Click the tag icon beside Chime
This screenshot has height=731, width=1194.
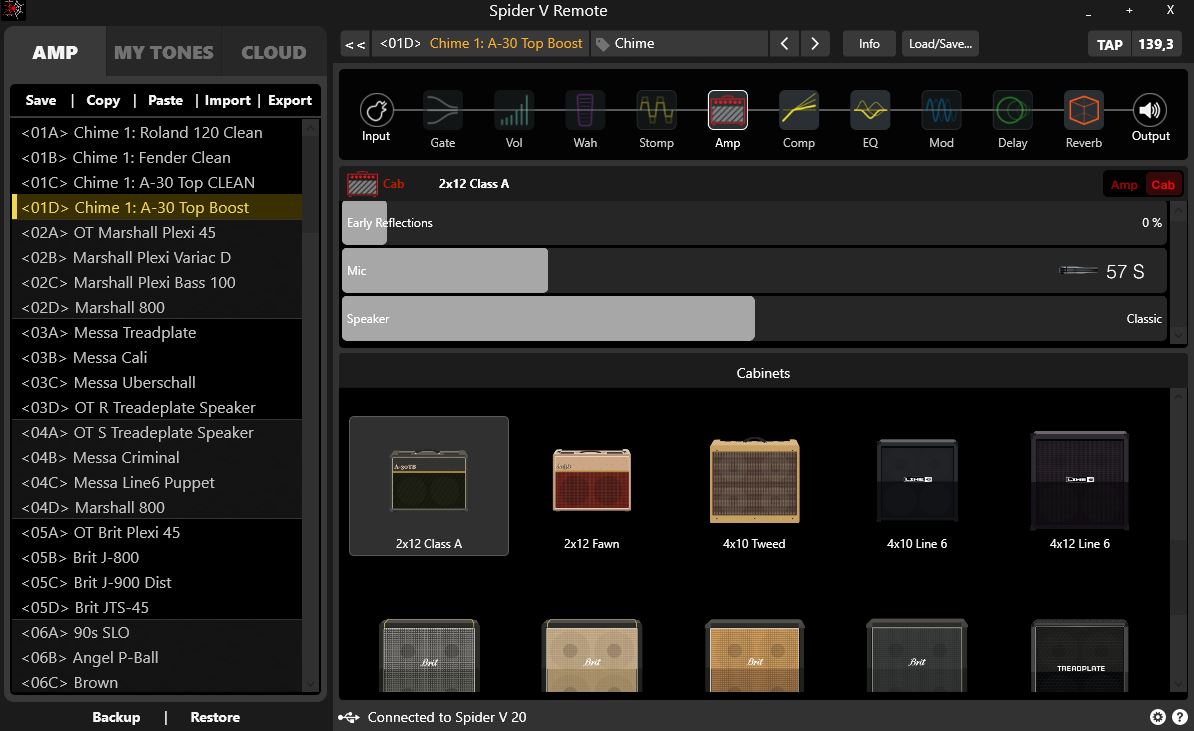click(x=602, y=44)
